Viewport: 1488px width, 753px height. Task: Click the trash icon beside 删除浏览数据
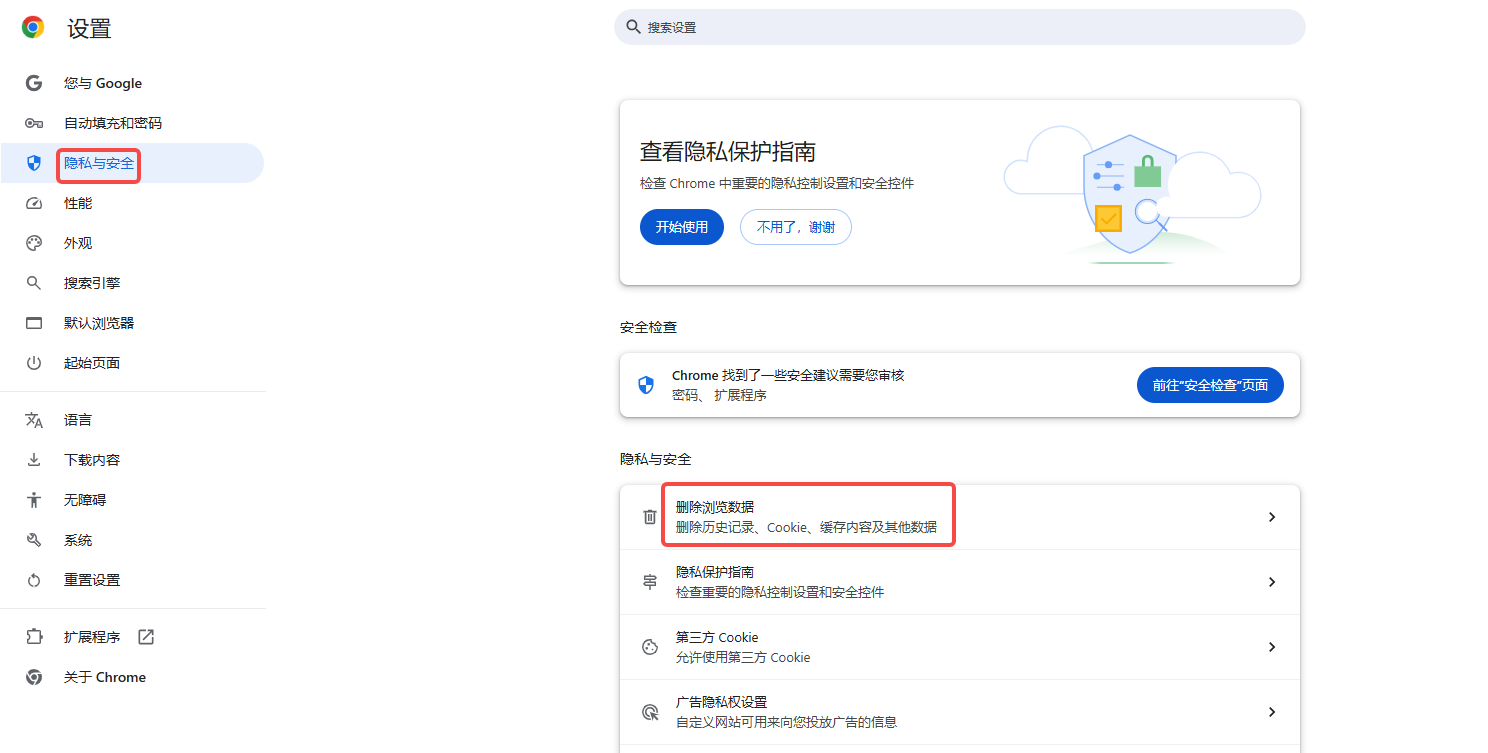649,516
